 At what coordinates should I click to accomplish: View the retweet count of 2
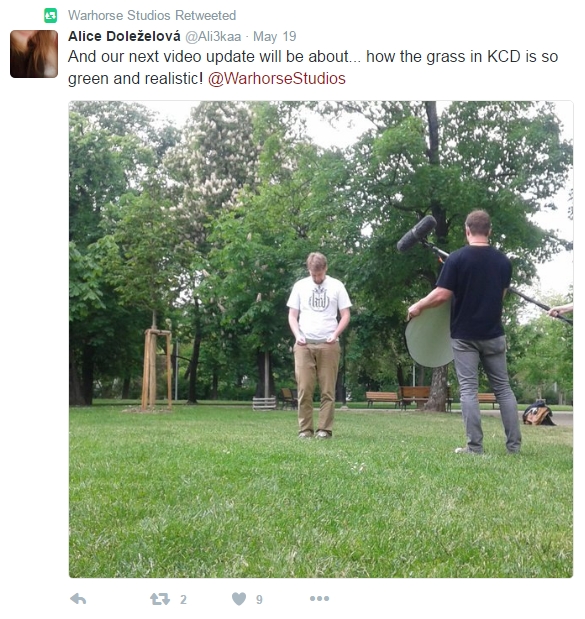[183, 599]
